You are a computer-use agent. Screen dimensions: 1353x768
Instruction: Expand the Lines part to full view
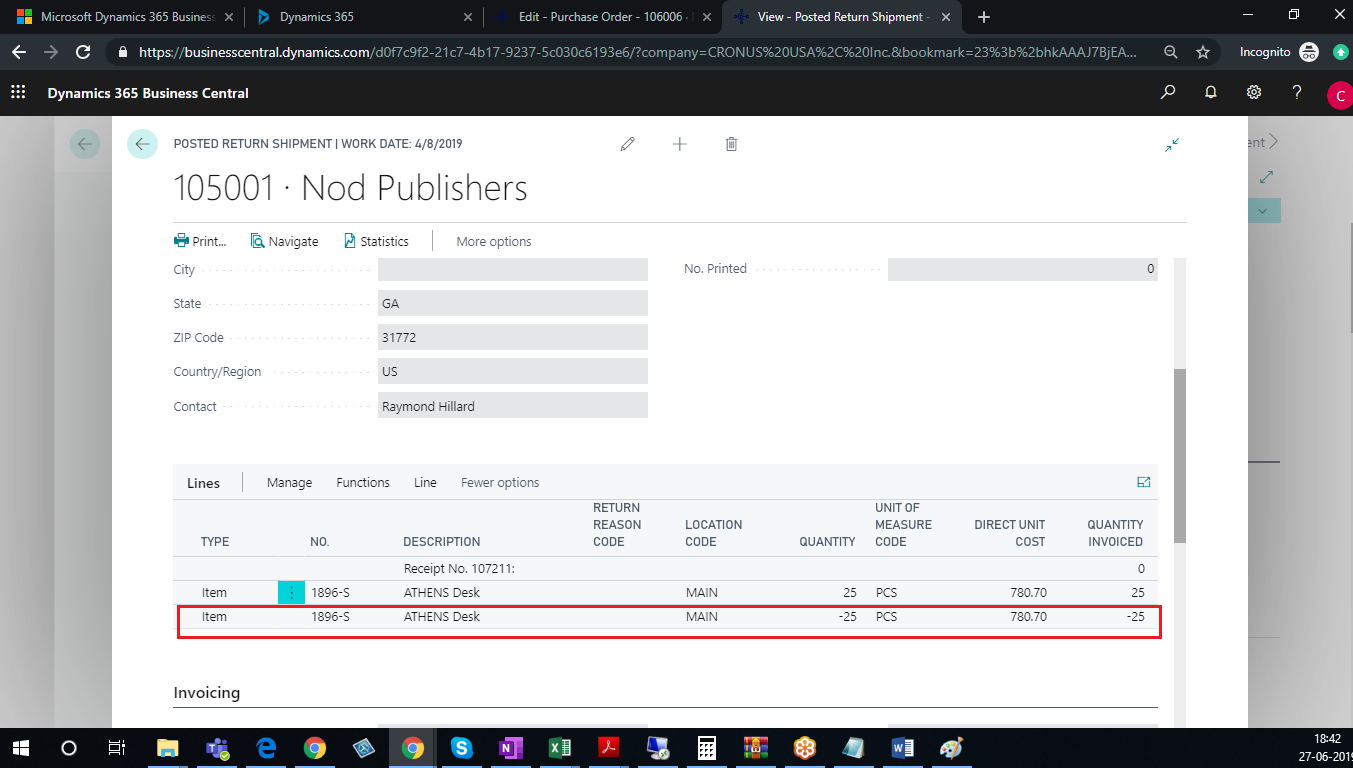1144,482
